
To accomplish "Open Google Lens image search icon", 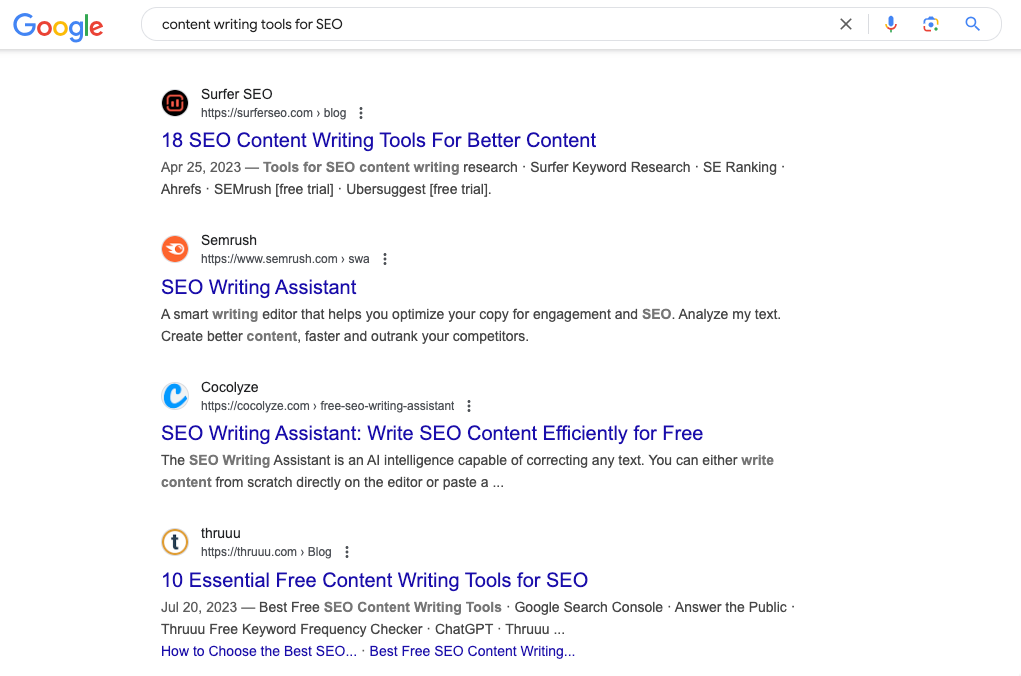I will [930, 24].
